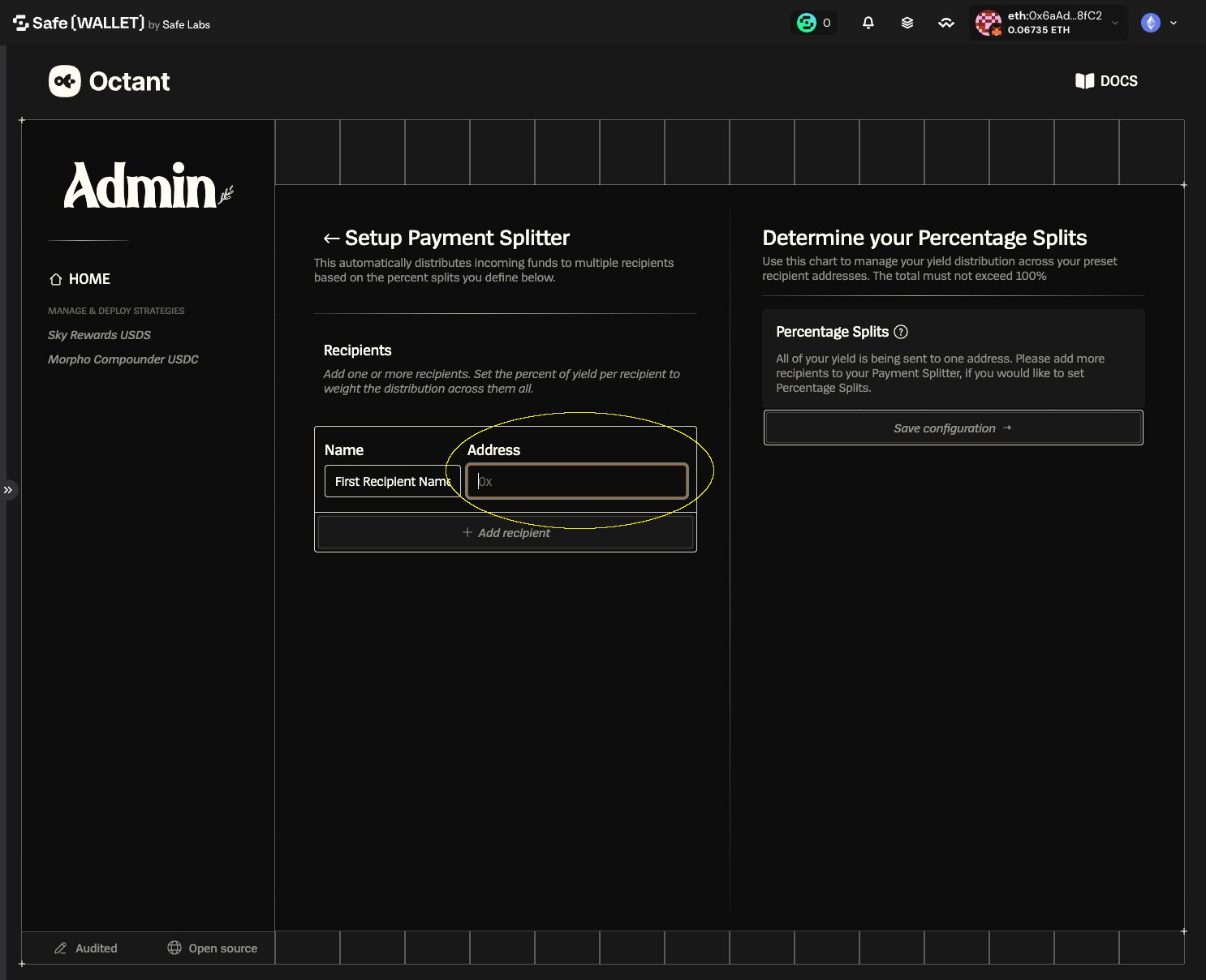Click the Ethereum network icon
1206x980 pixels.
click(x=1151, y=23)
